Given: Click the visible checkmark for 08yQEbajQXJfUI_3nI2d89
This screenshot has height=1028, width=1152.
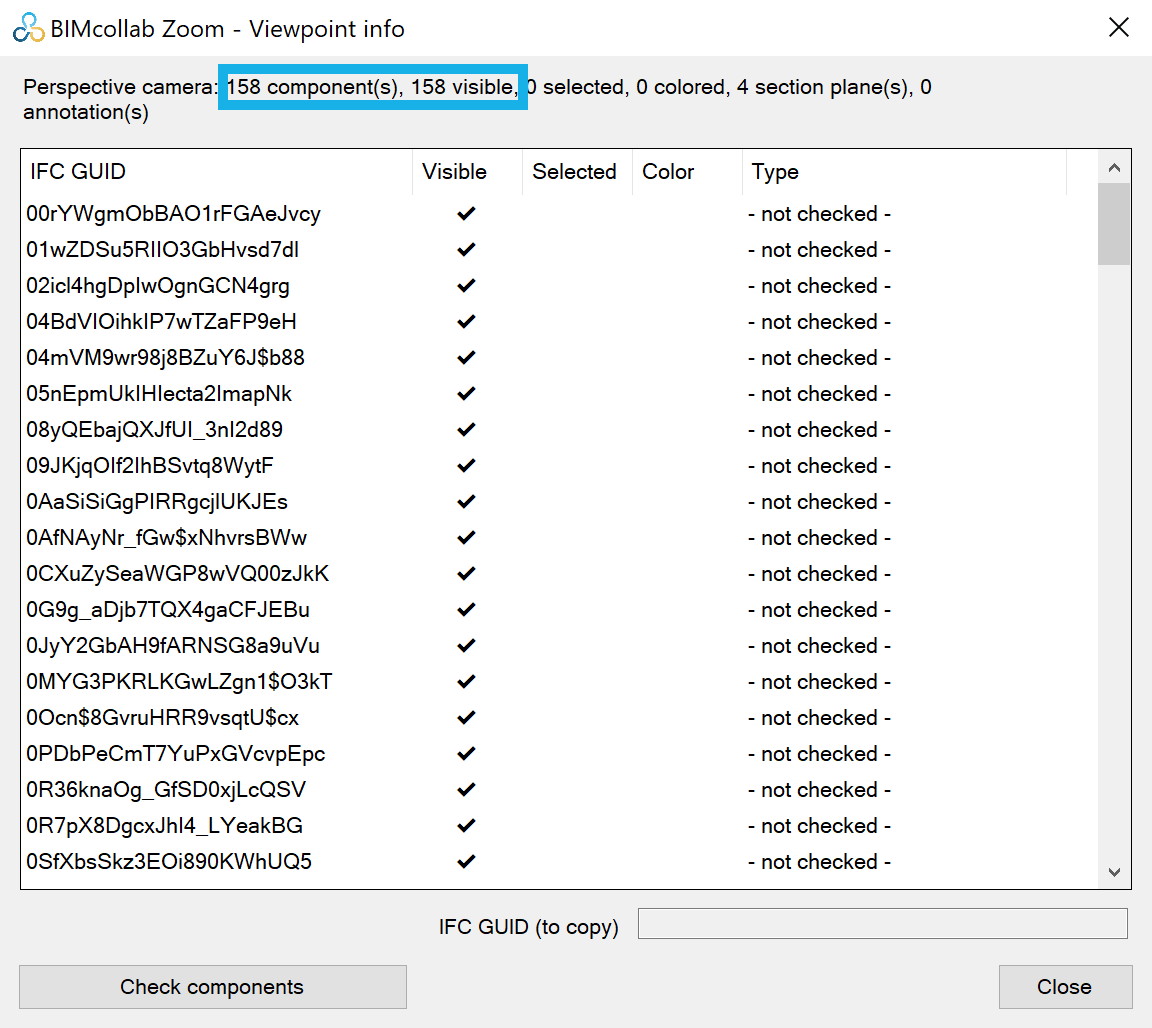Looking at the screenshot, I should (x=467, y=430).
